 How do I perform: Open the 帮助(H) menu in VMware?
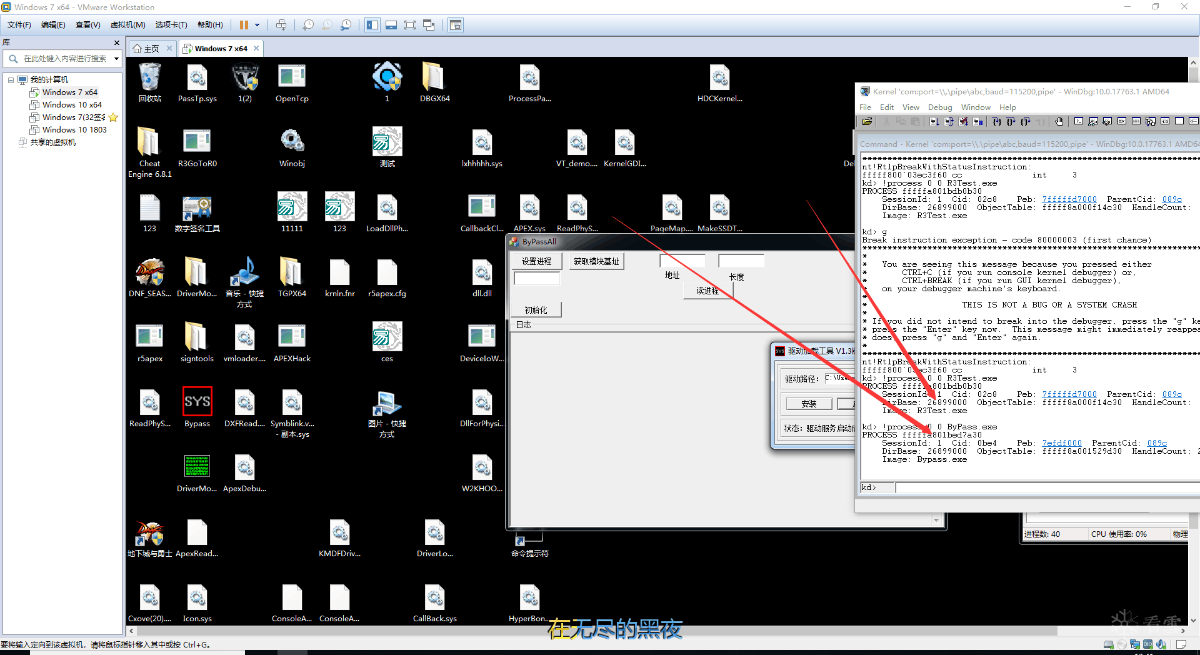coord(210,24)
